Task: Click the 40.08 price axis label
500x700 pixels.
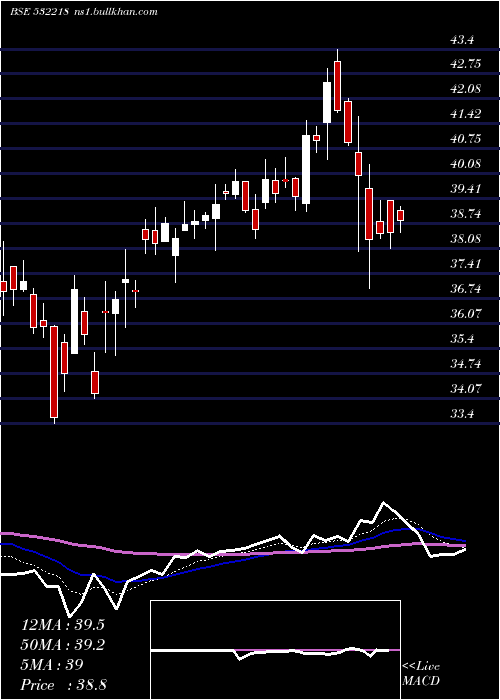Action: pos(466,164)
